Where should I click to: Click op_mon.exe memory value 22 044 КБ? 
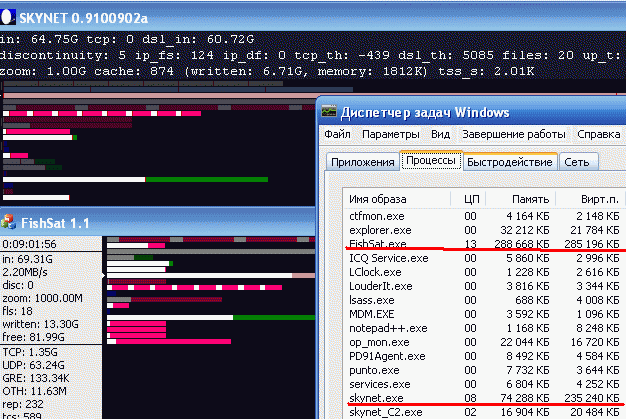pos(525,342)
